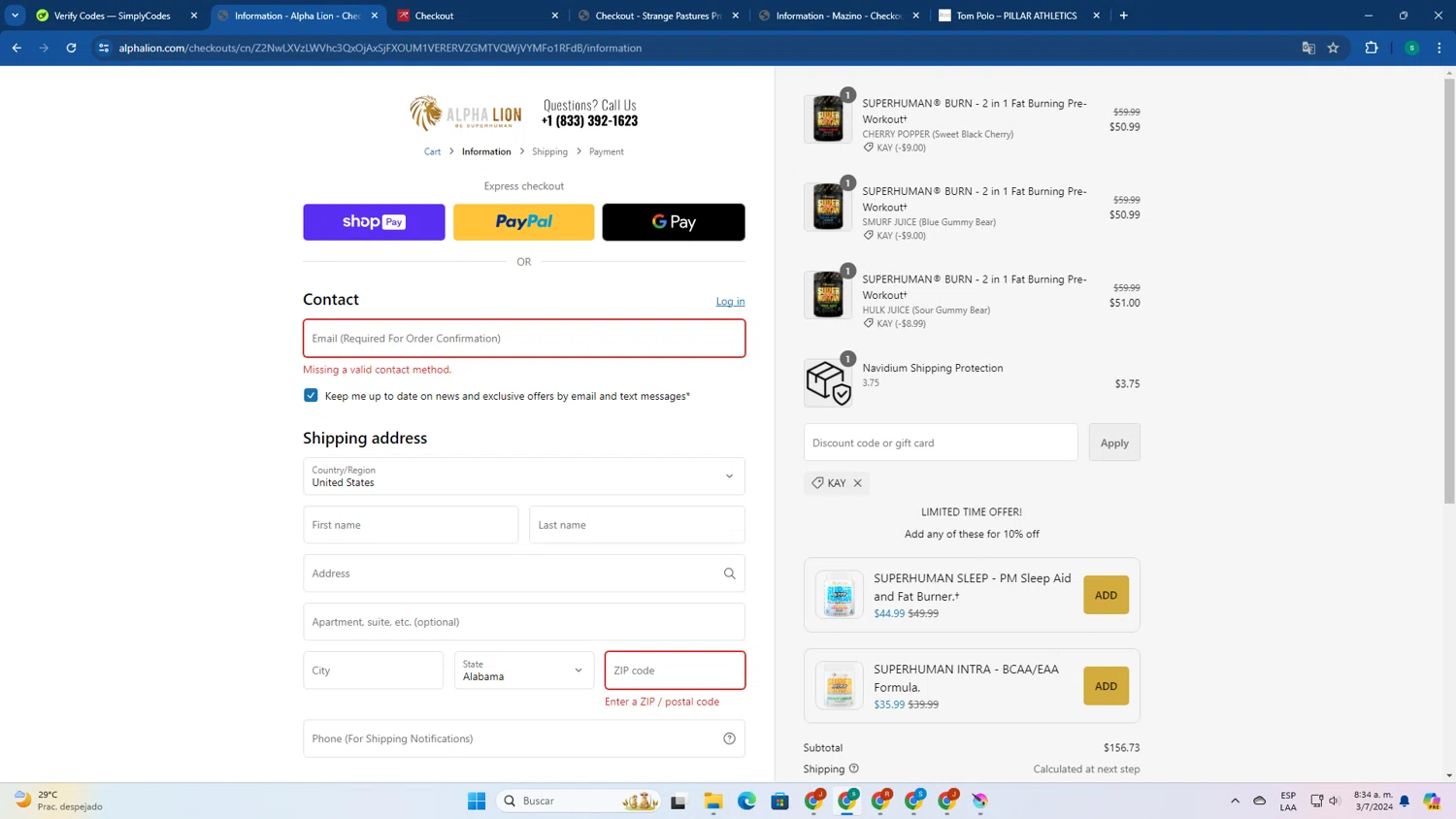Open the Windows Start menu
Screen dimensions: 1456x819
click(477, 801)
